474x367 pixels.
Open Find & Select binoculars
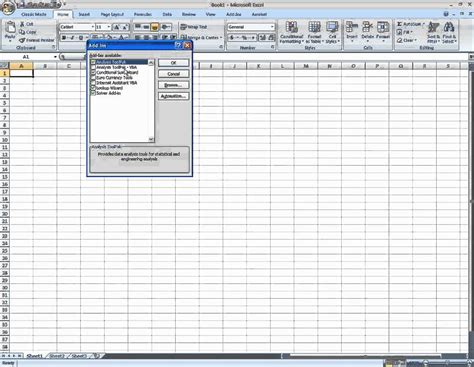[449, 32]
